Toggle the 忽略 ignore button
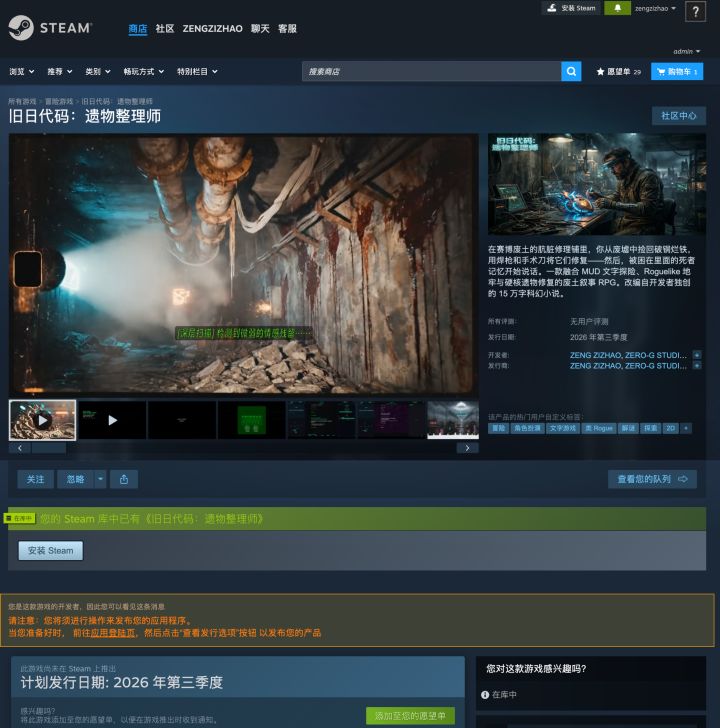The image size is (720, 728). pyautogui.click(x=75, y=479)
